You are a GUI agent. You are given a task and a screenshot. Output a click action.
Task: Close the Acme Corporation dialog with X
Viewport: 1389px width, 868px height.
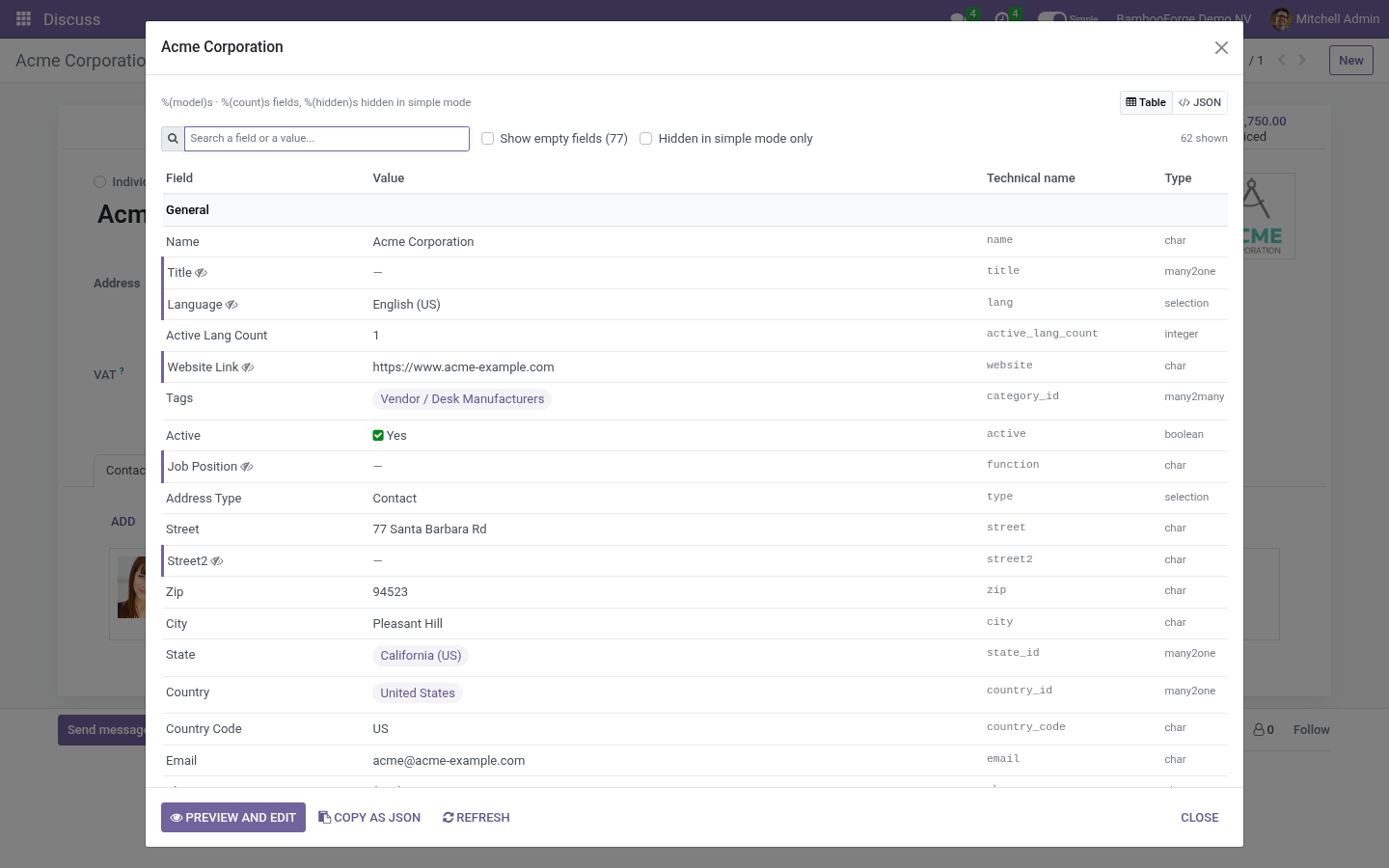[1221, 48]
